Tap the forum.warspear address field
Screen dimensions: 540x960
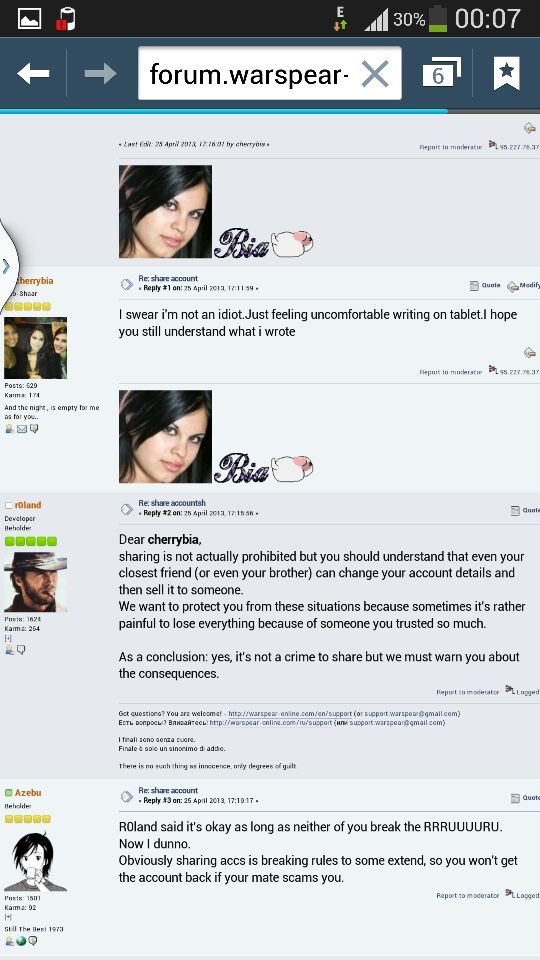[x=269, y=73]
